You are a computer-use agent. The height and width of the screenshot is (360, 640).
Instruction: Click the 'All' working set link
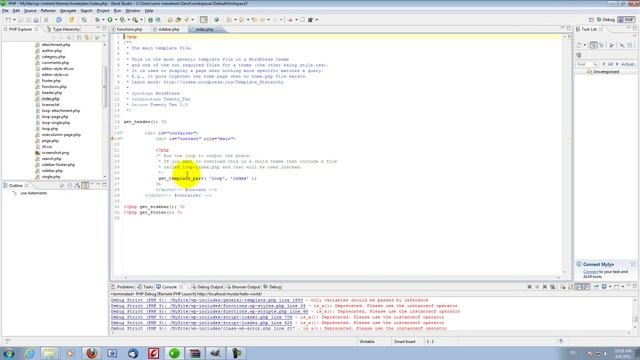[610, 64]
